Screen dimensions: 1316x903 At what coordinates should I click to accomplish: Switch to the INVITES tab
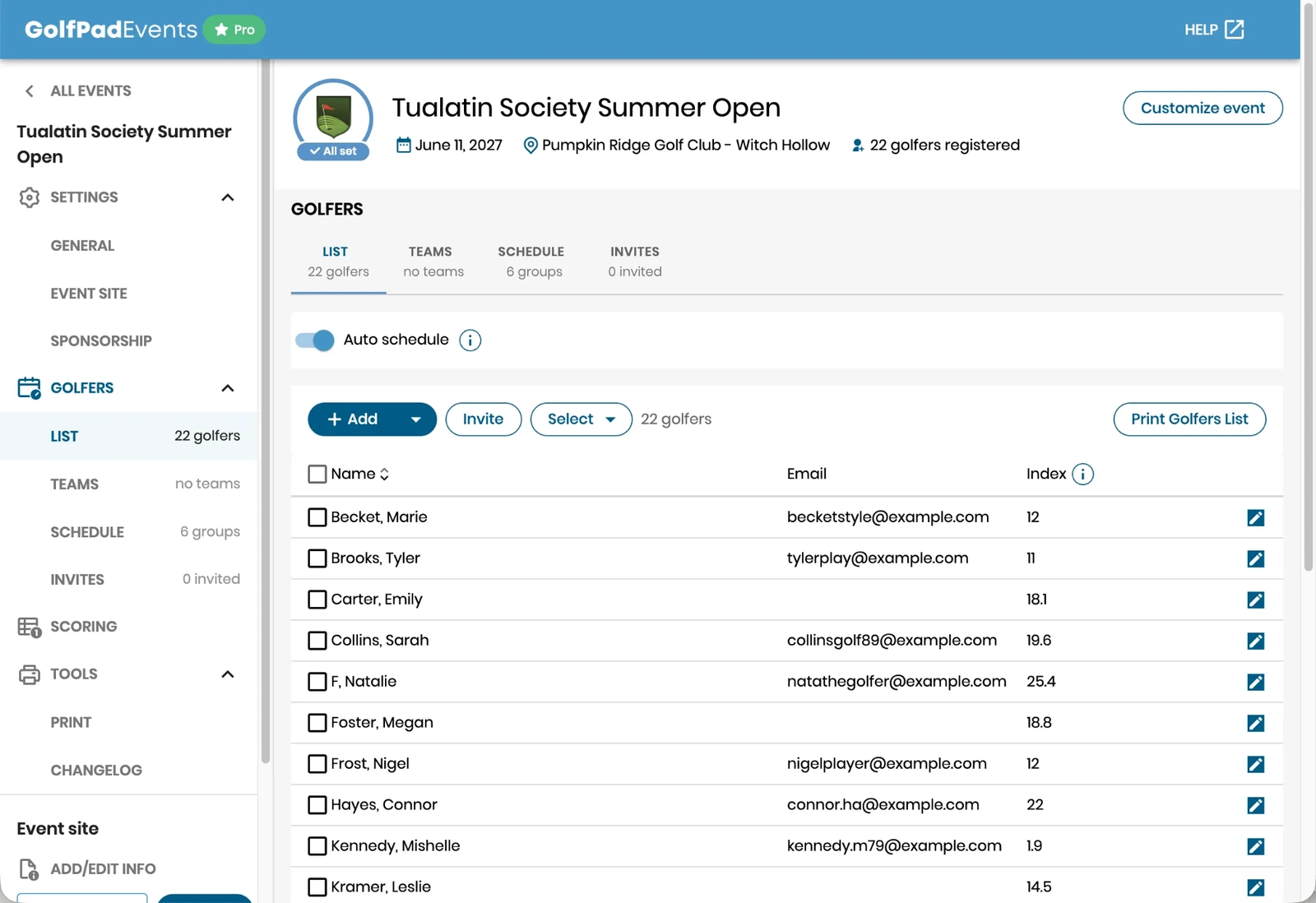tap(634, 262)
